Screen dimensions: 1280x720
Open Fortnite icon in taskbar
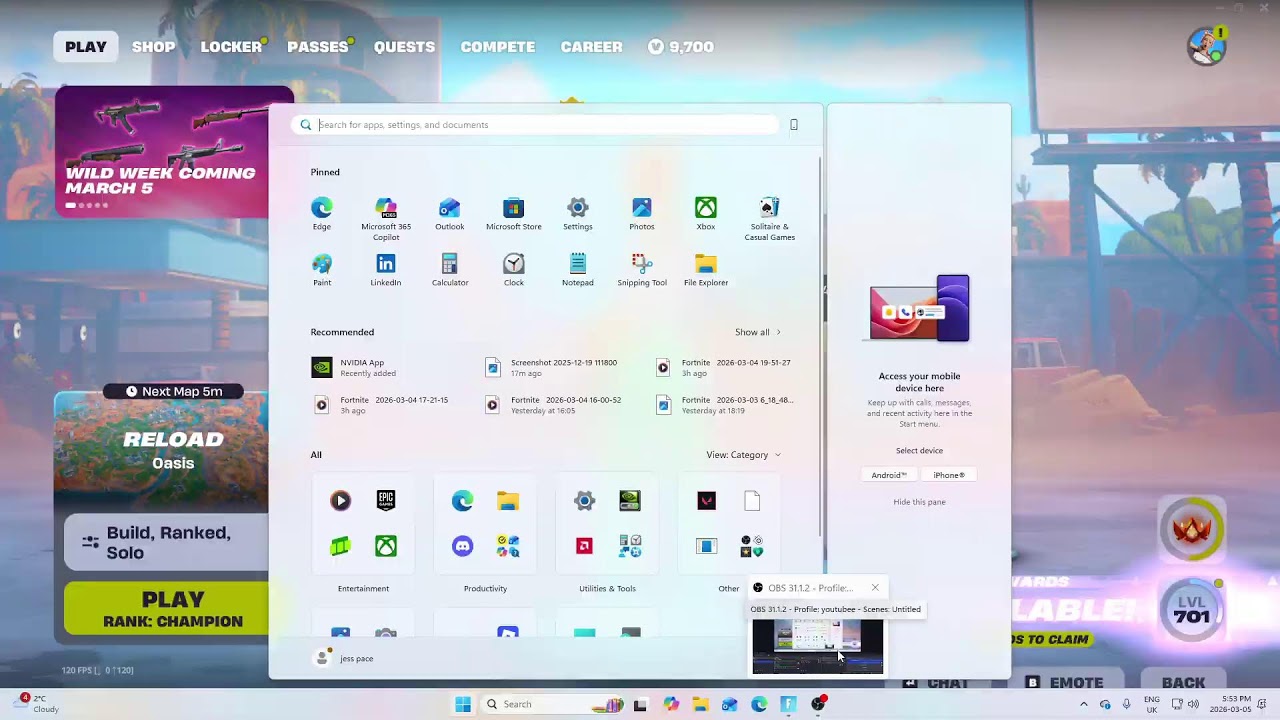click(x=788, y=704)
